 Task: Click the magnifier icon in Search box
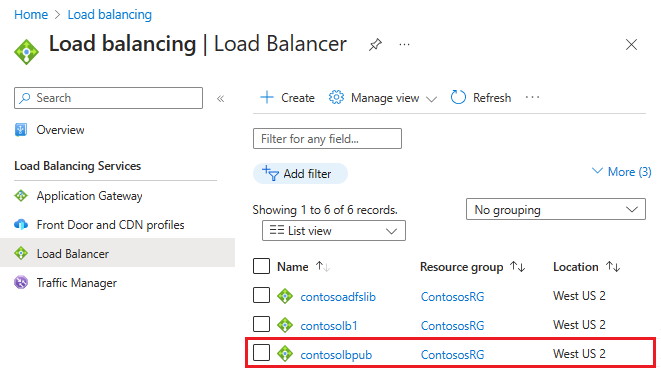coord(25,98)
